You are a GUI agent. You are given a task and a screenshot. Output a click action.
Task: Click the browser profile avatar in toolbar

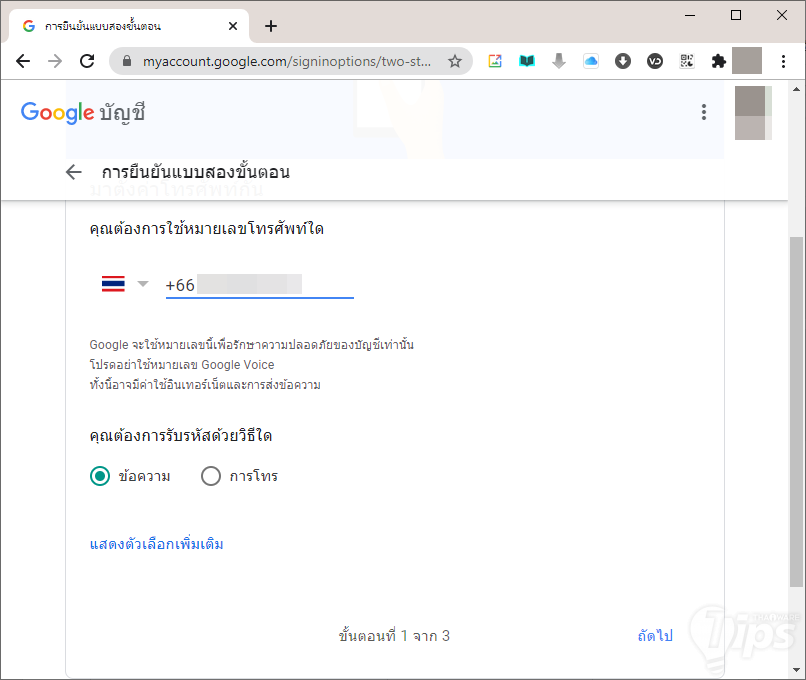tap(747, 61)
